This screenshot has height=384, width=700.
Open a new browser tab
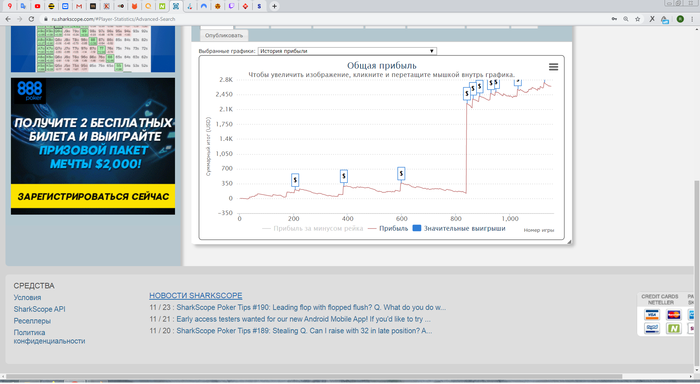tap(274, 6)
